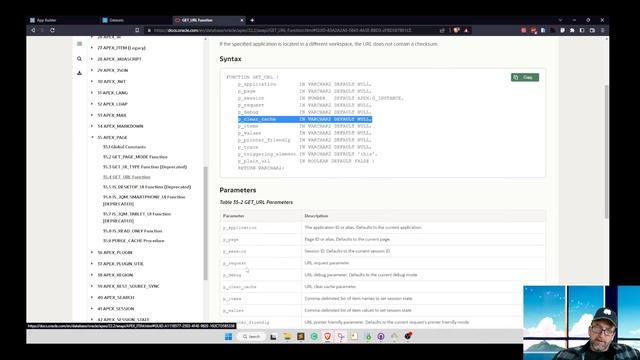The width and height of the screenshot is (640, 360).
Task: Open 35.5 IS_DESKTOP_UI Function (Deprecated) link
Action: coord(147,187)
